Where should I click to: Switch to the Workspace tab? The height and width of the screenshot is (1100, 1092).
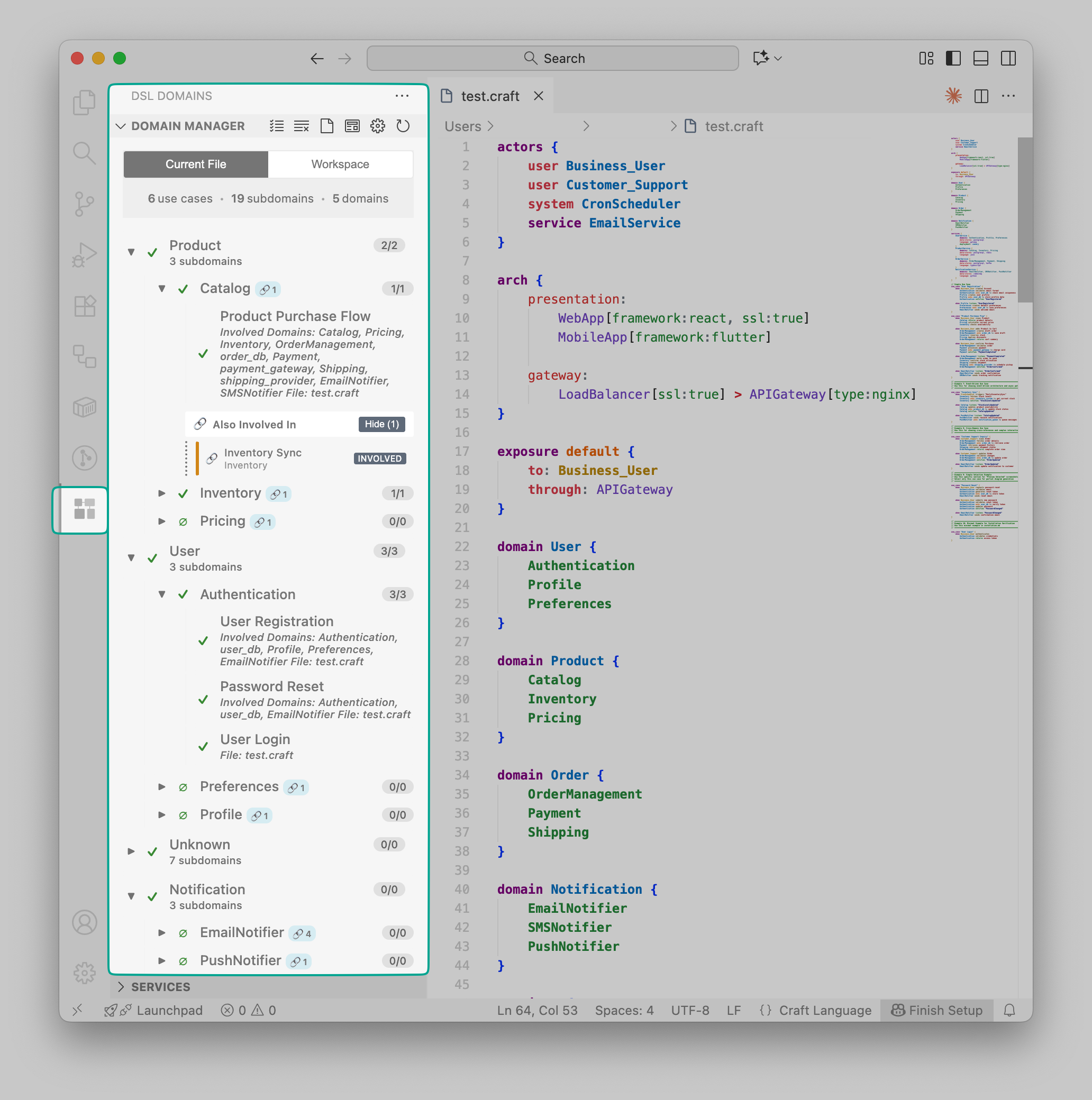[340, 164]
